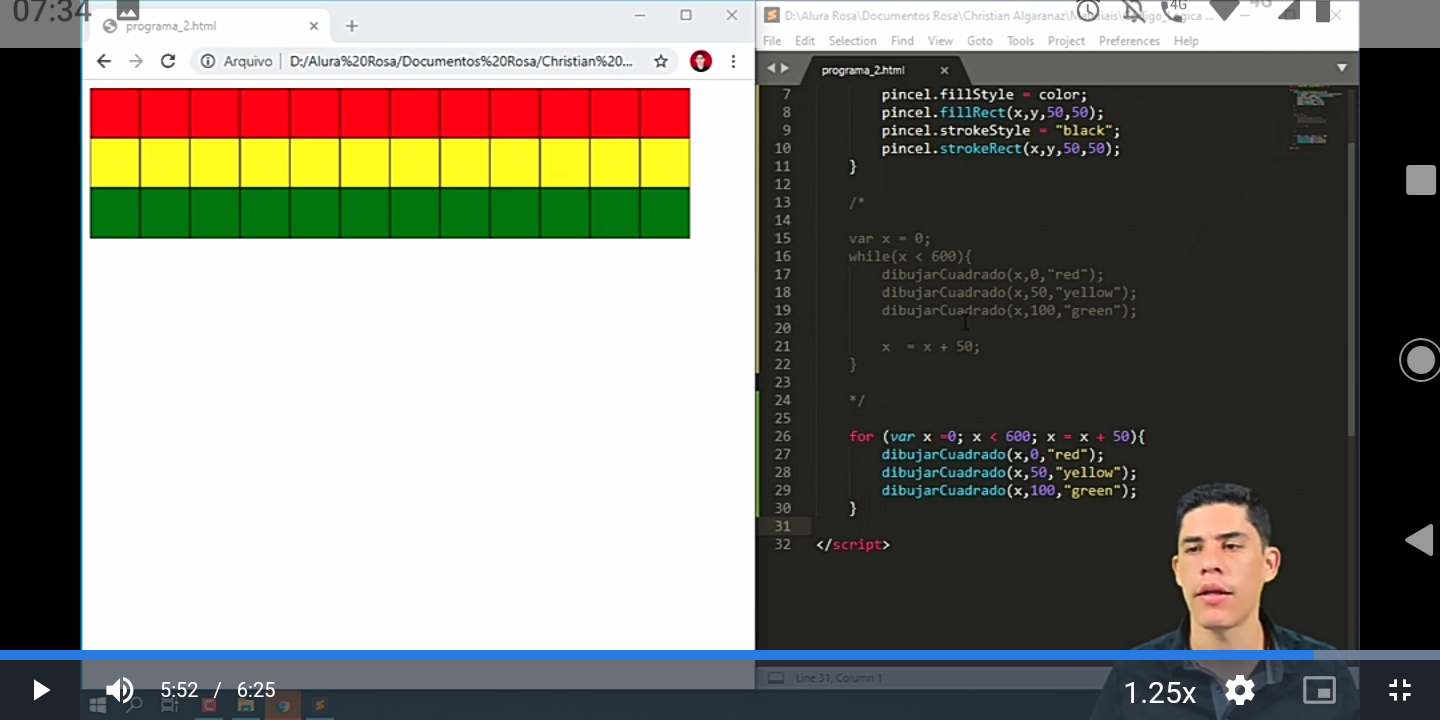This screenshot has width=1440, height=720.
Task: Open Sublime Project menu
Action: [1066, 41]
